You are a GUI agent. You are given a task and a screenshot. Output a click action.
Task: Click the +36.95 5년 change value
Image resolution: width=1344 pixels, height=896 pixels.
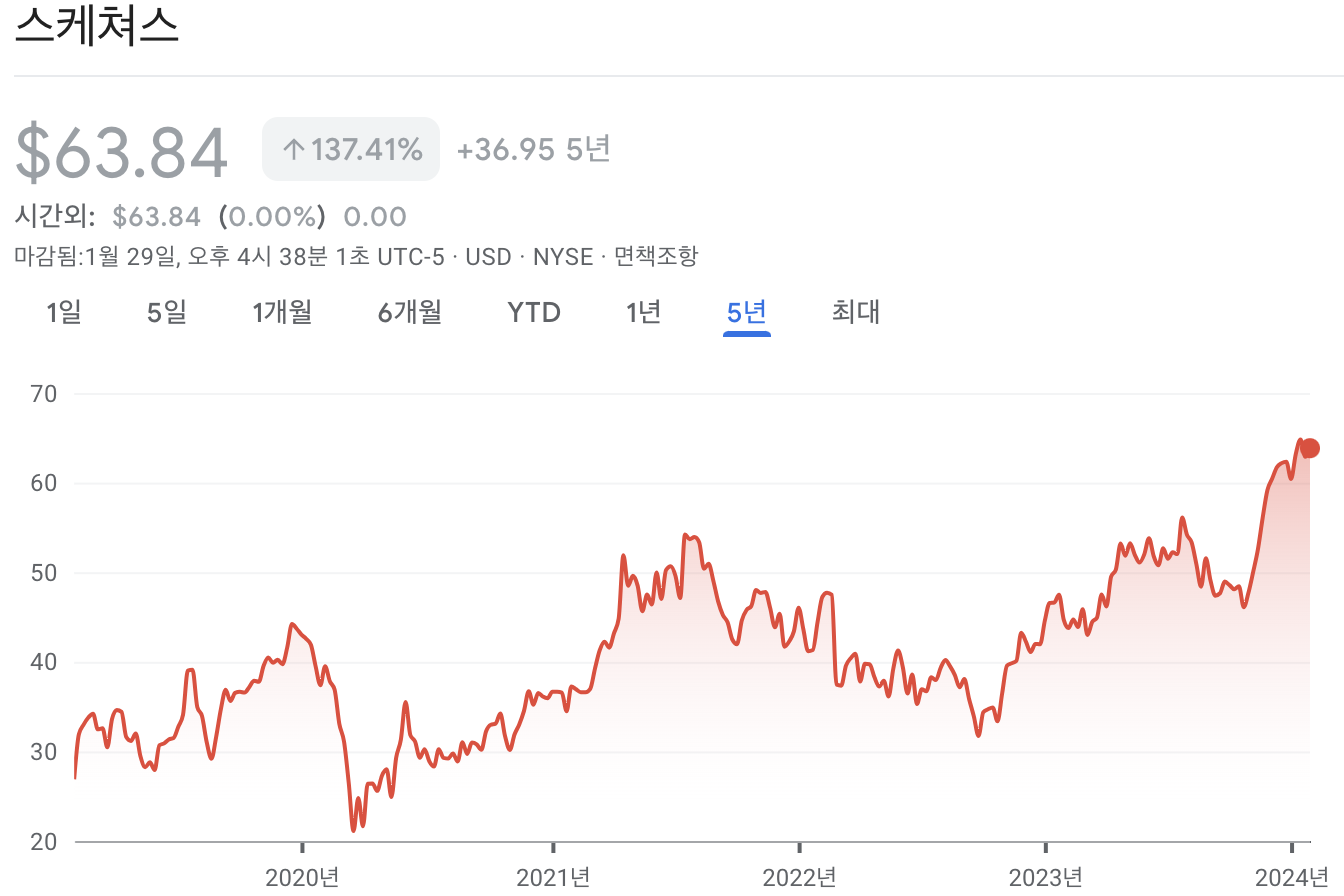[532, 148]
